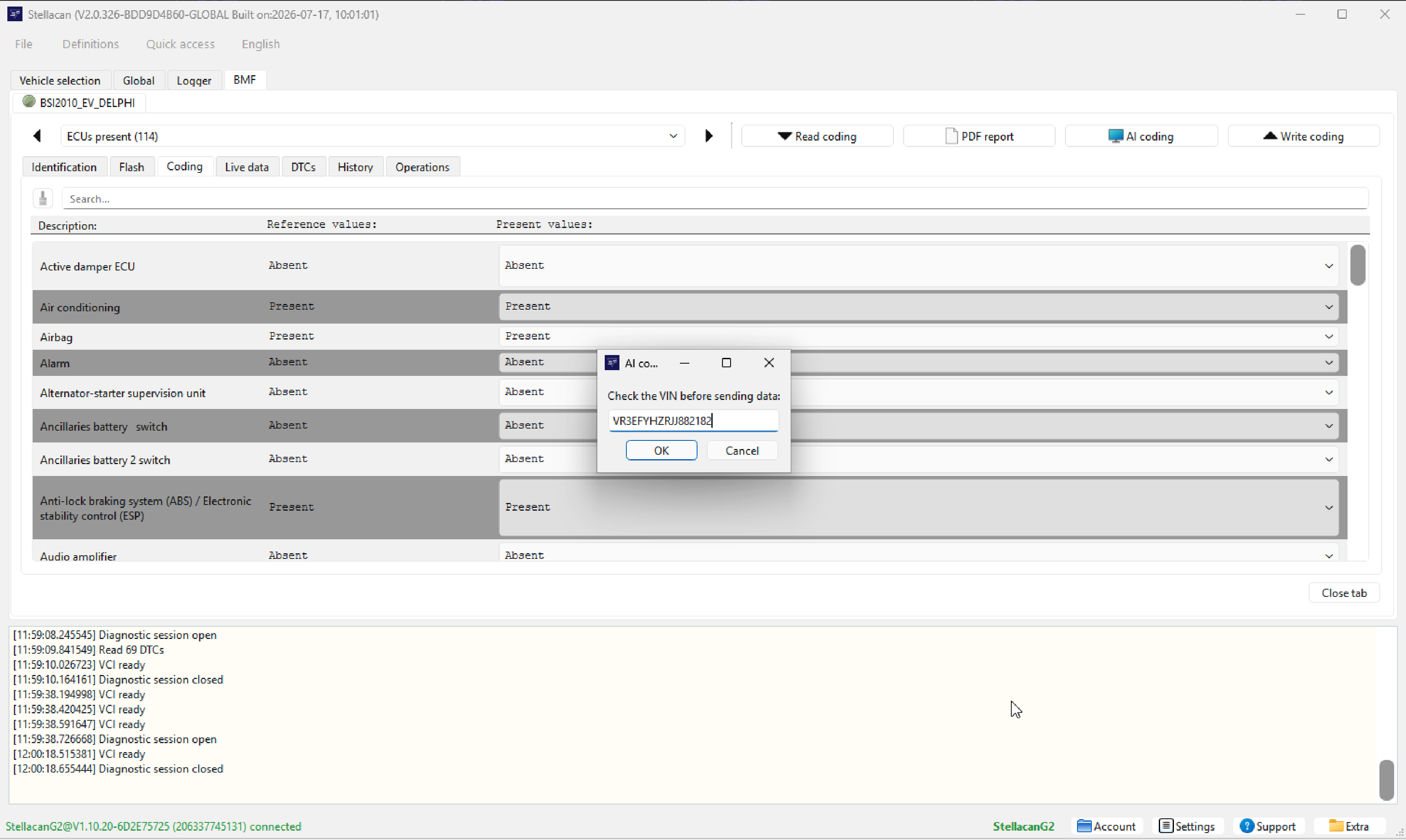Image resolution: width=1406 pixels, height=840 pixels.
Task: Confirm VIN with OK button
Action: point(661,451)
